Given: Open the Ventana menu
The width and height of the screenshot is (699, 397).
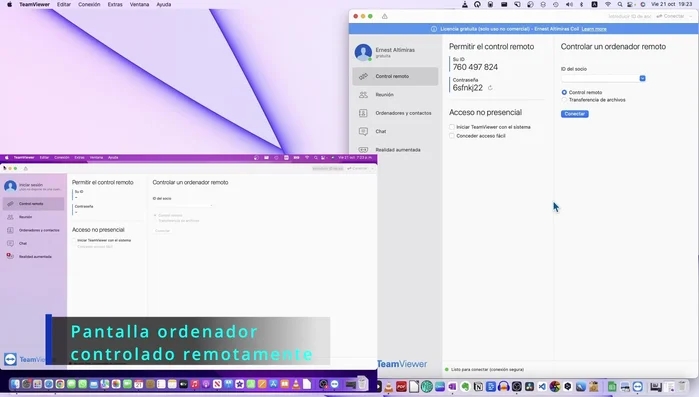Looking at the screenshot, I should click(x=140, y=4).
